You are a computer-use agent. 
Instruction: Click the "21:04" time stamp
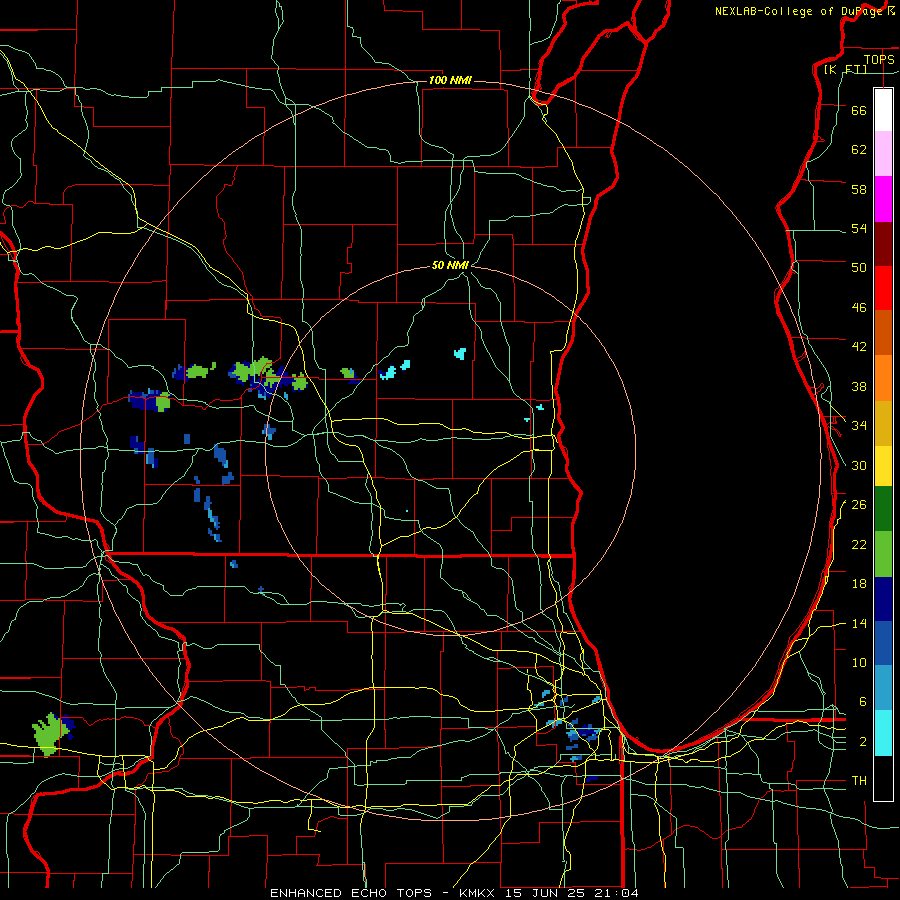pos(615,893)
